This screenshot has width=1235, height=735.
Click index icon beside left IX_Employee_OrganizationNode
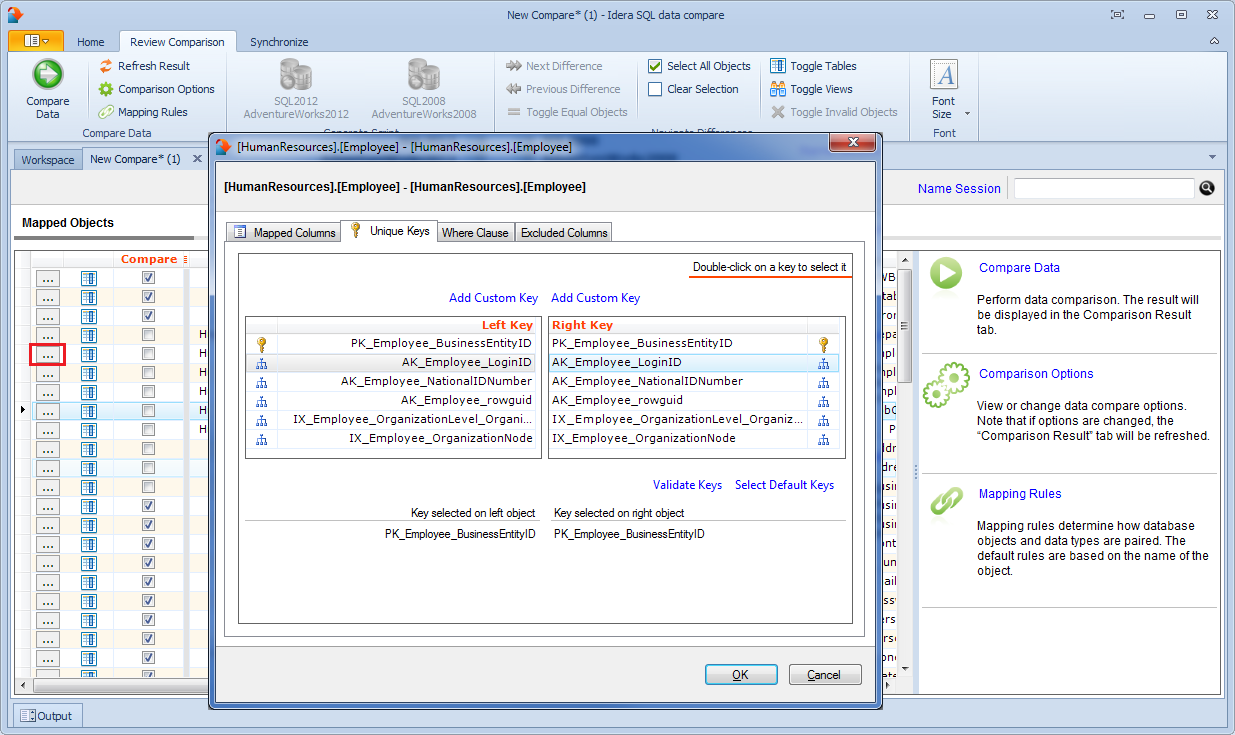[x=262, y=438]
